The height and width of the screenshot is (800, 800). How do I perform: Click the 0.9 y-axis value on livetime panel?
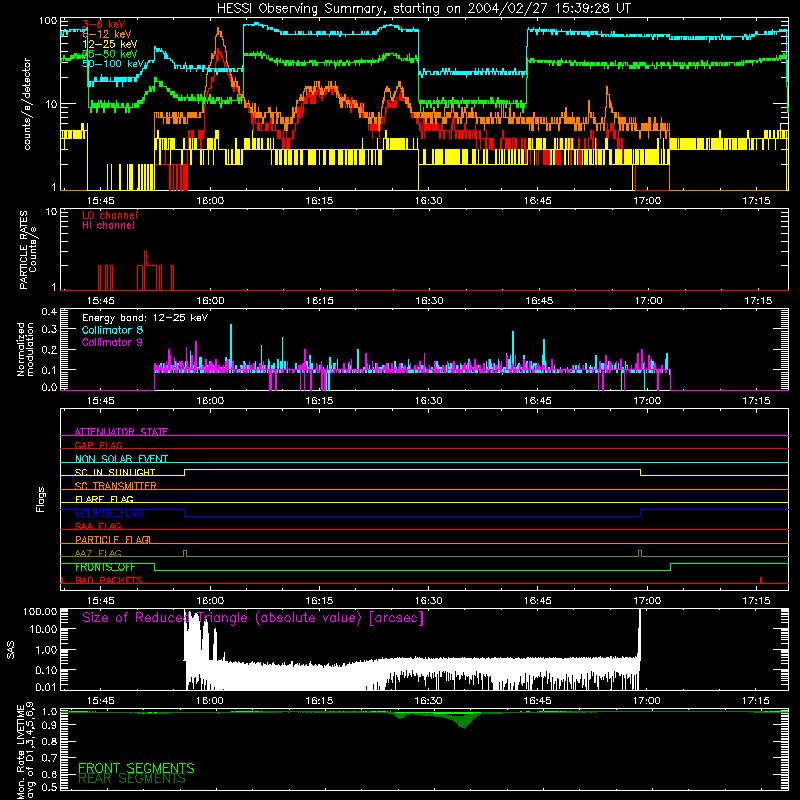(49, 725)
